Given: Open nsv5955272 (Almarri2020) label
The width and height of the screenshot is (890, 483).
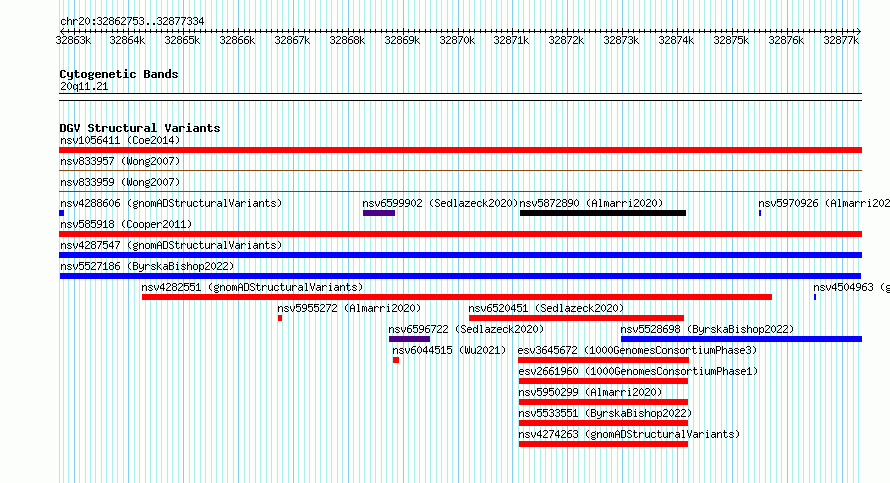Looking at the screenshot, I should [x=349, y=308].
